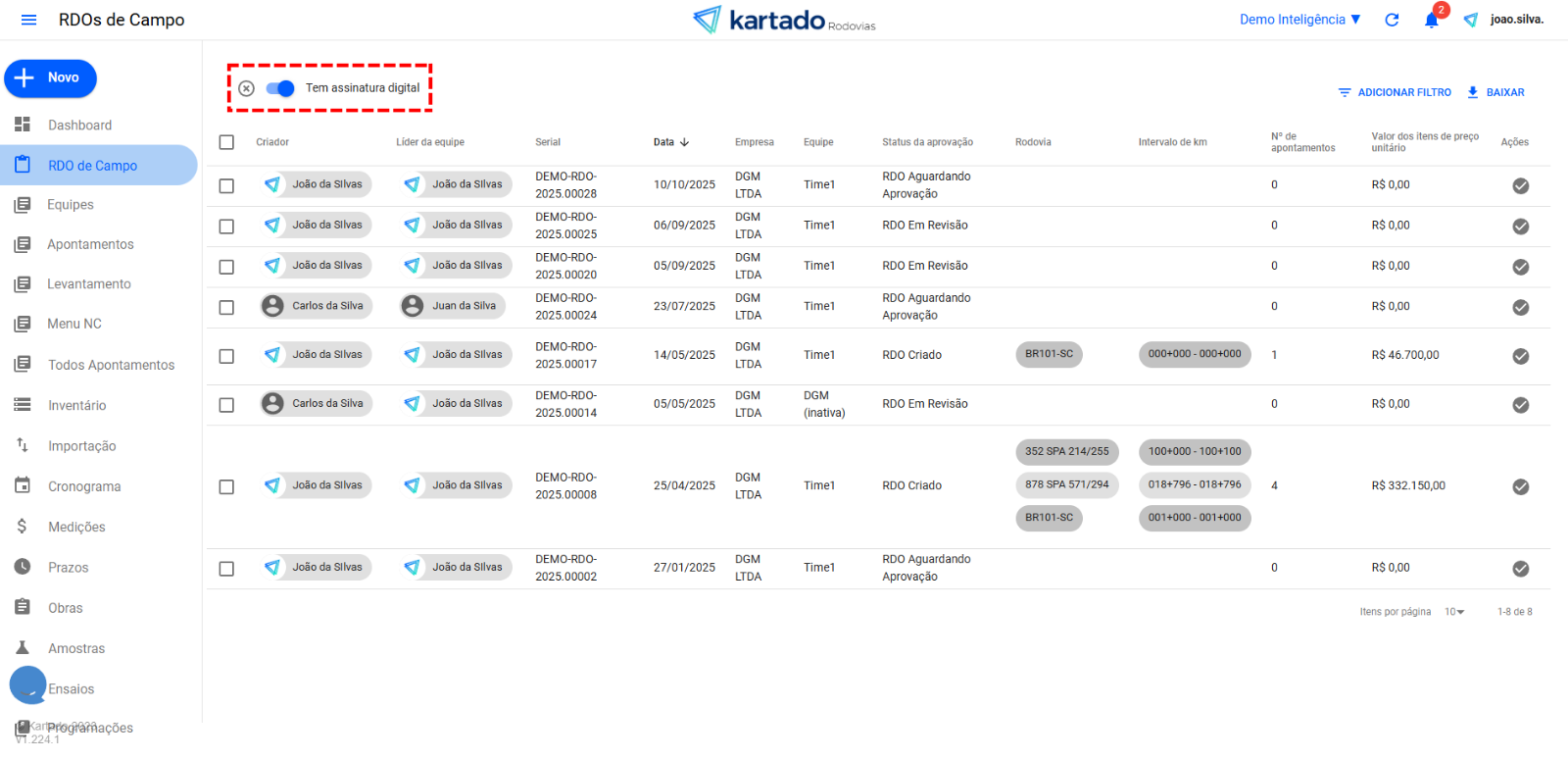Remove the digital signature filter with X

(247, 88)
